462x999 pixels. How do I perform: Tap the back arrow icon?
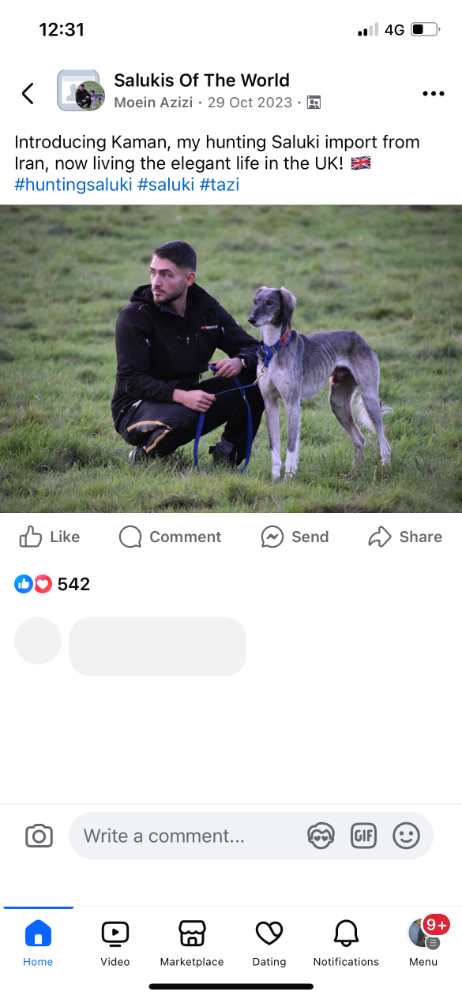point(27,94)
